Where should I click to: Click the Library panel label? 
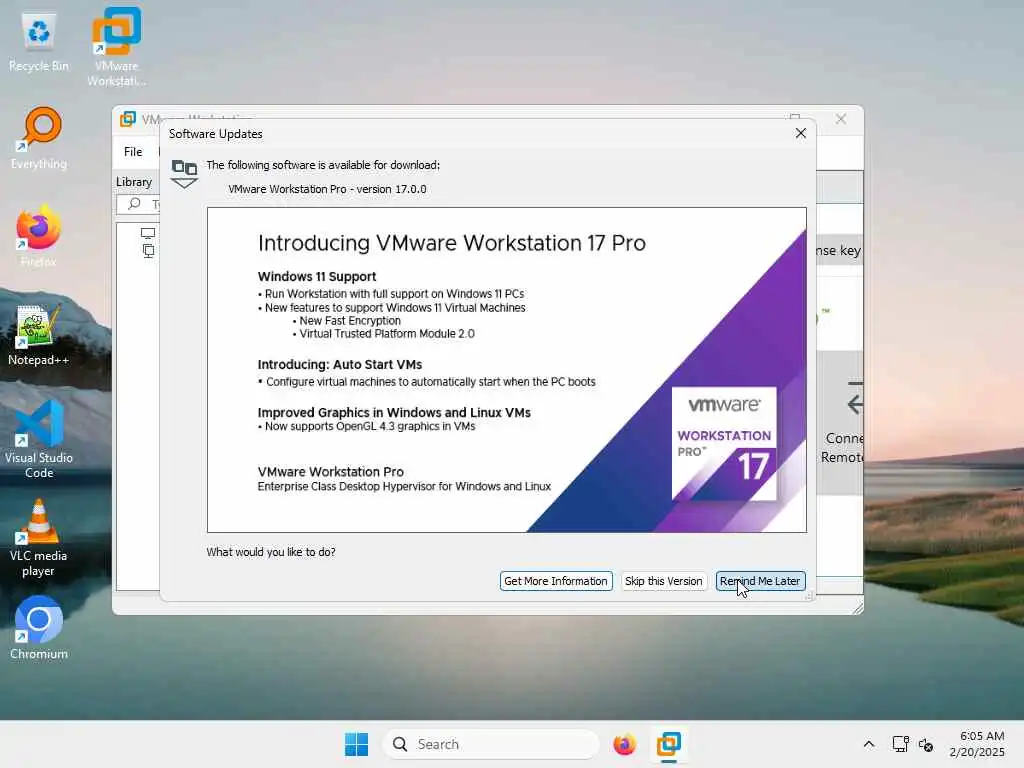click(134, 182)
